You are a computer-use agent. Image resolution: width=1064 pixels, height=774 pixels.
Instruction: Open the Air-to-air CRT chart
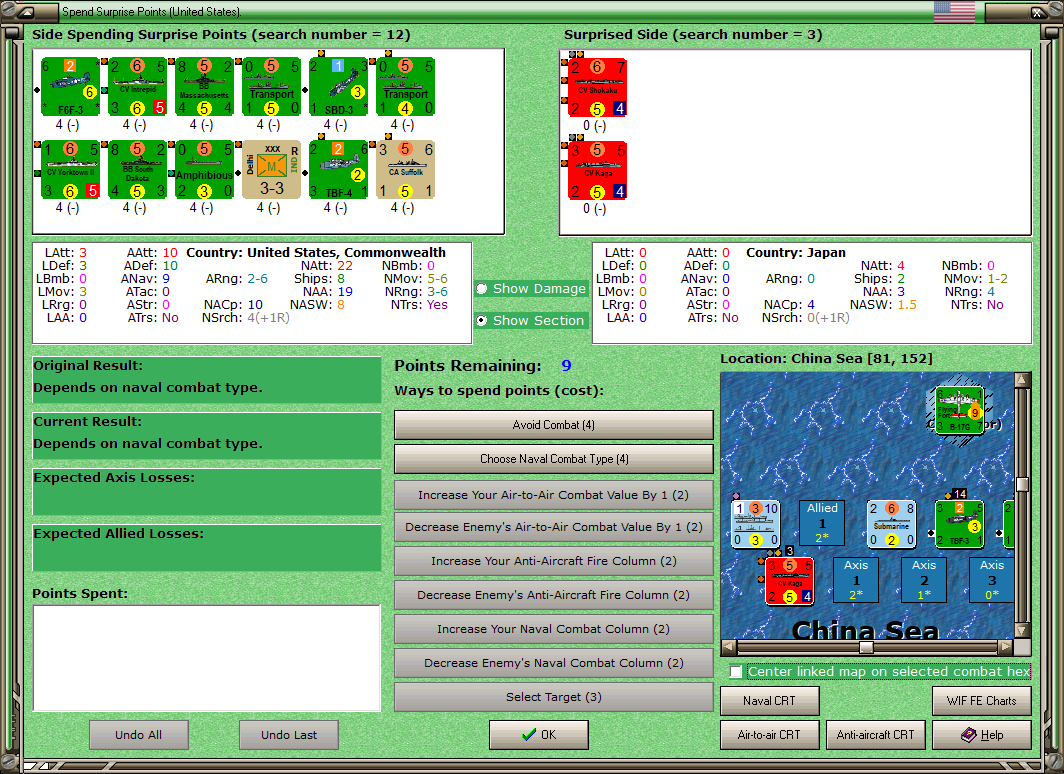click(770, 735)
